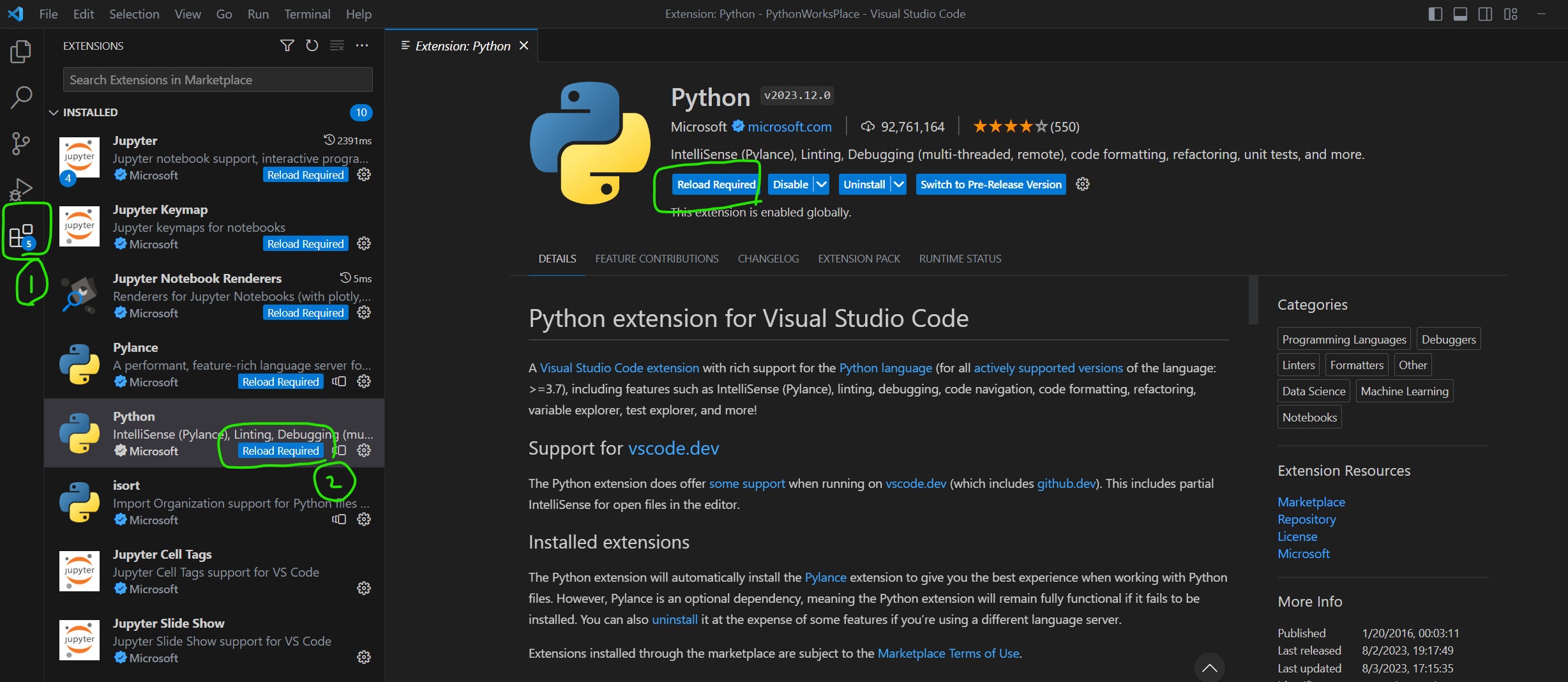Toggle the primary side bar layout button
The image size is (1568, 682).
(1435, 14)
